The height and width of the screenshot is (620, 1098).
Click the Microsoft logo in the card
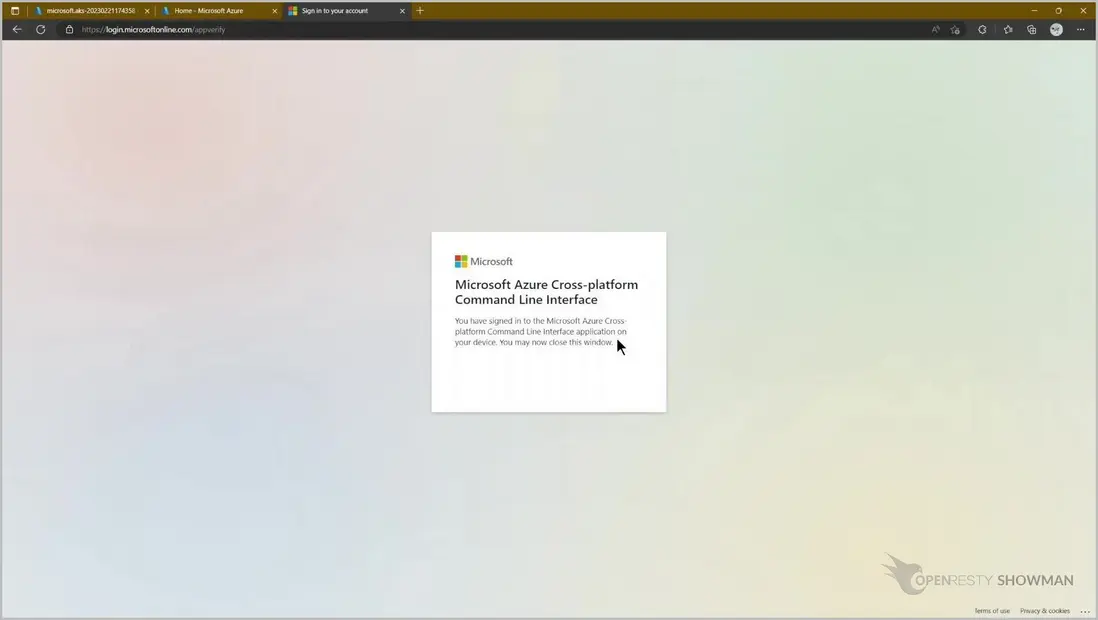point(484,261)
